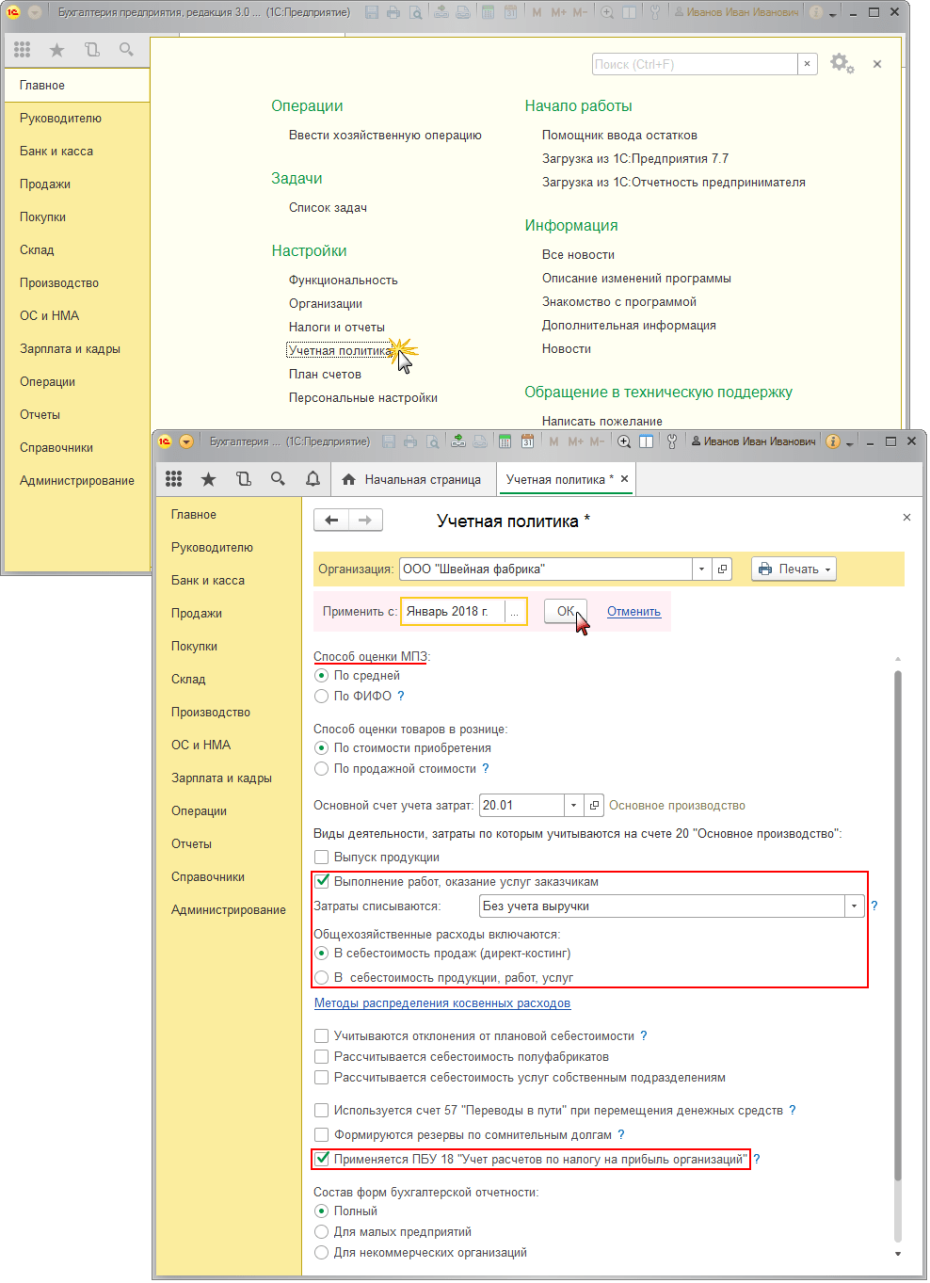Click the calendar icon in the Учетная политика window title bar
Screen dimensions: 930x1283
(525, 441)
